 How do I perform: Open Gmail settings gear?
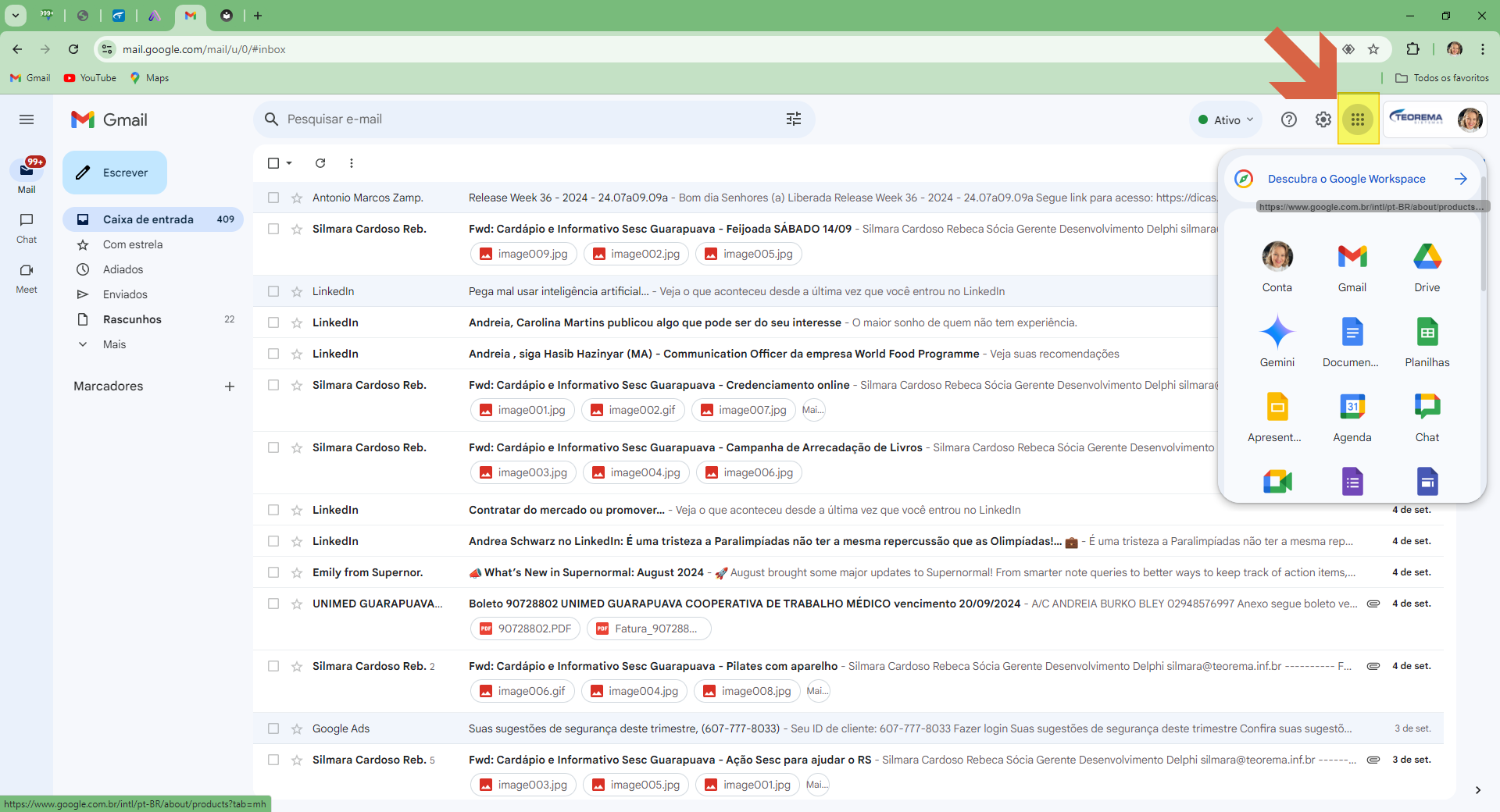[1323, 119]
